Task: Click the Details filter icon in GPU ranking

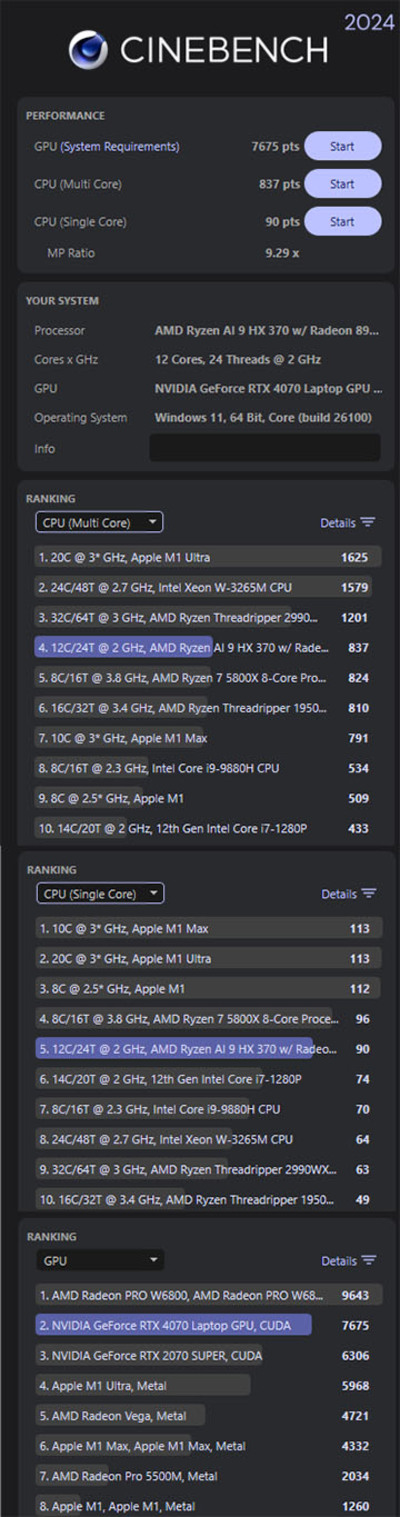Action: coord(369,1260)
